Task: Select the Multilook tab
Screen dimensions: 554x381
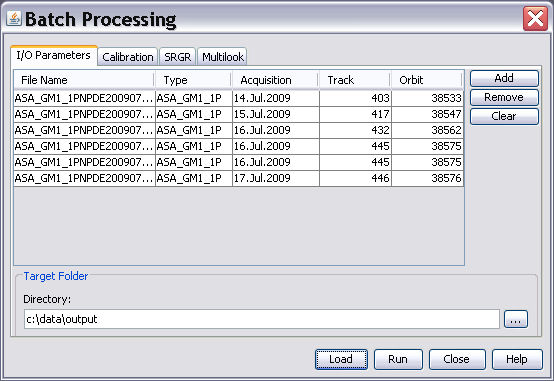Action: pyautogui.click(x=222, y=57)
